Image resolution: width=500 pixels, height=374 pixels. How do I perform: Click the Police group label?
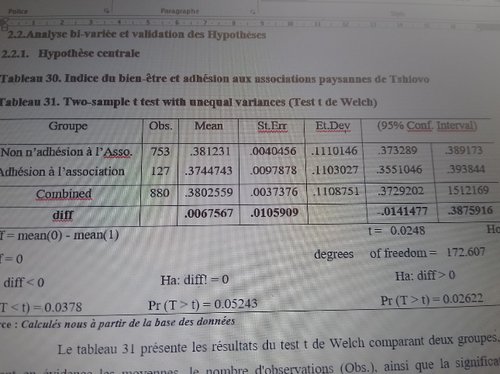(18, 11)
